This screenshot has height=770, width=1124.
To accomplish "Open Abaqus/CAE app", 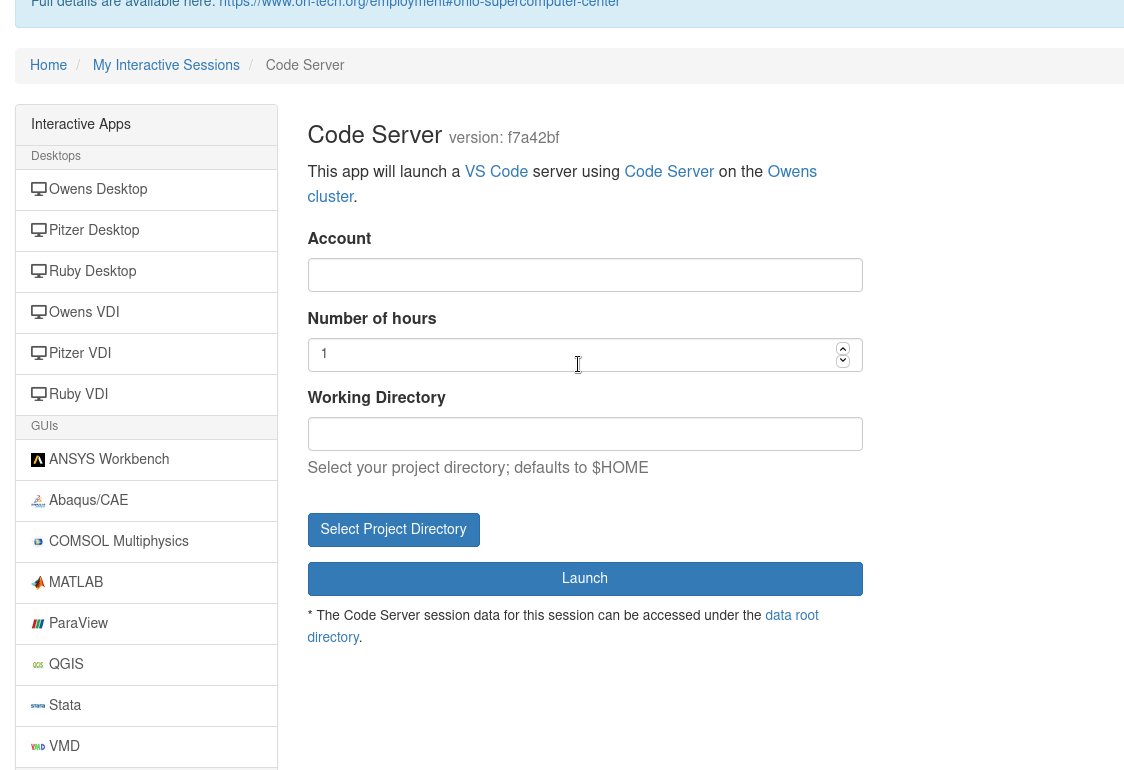I will tap(146, 500).
